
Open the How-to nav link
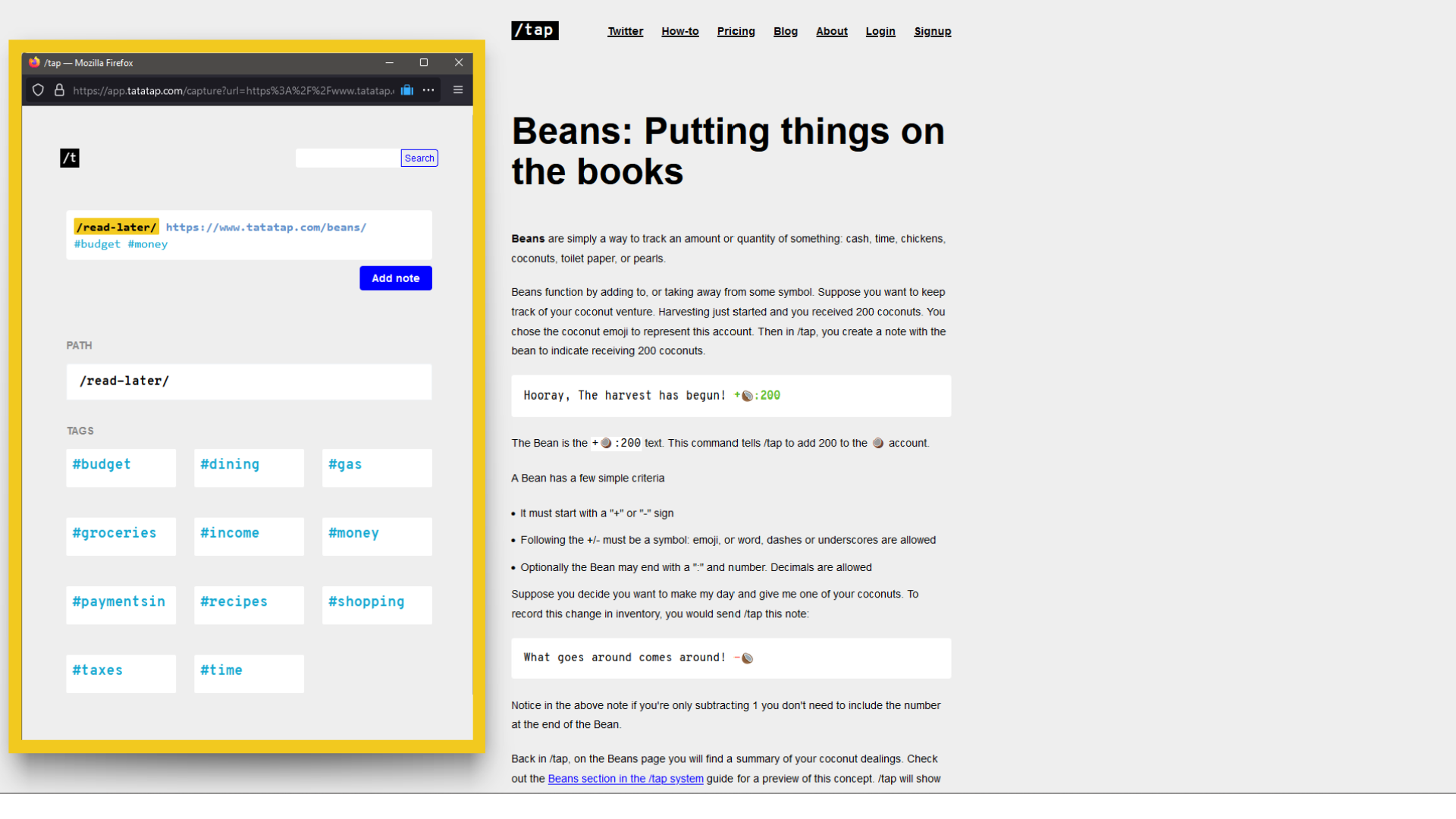680,31
